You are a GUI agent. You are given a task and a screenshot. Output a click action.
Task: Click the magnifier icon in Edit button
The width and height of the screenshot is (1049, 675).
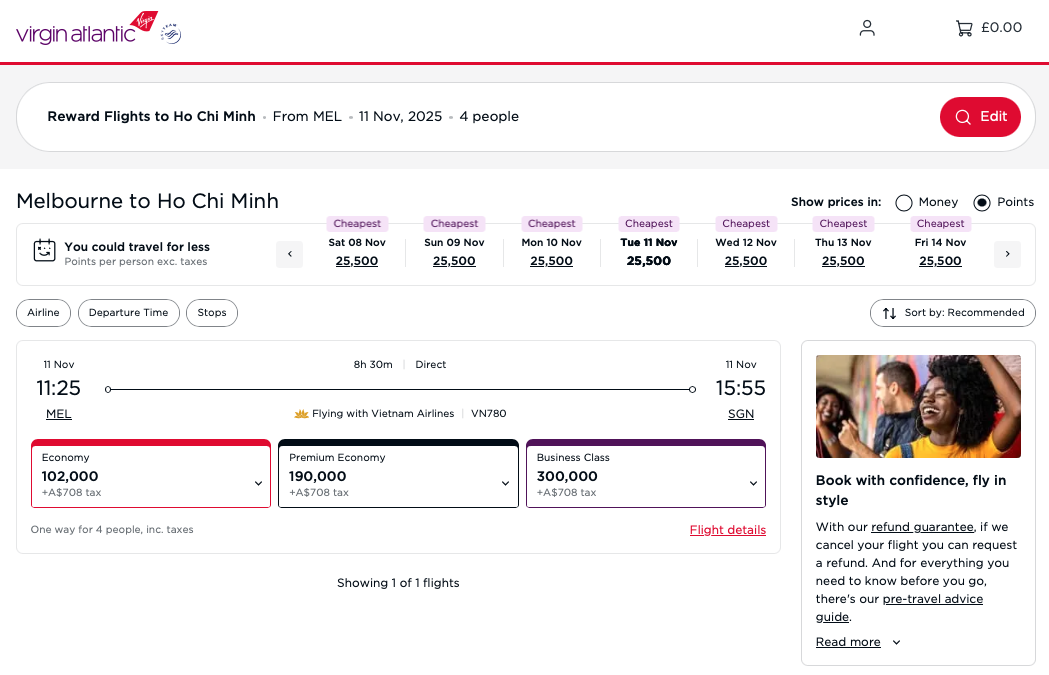pos(963,117)
